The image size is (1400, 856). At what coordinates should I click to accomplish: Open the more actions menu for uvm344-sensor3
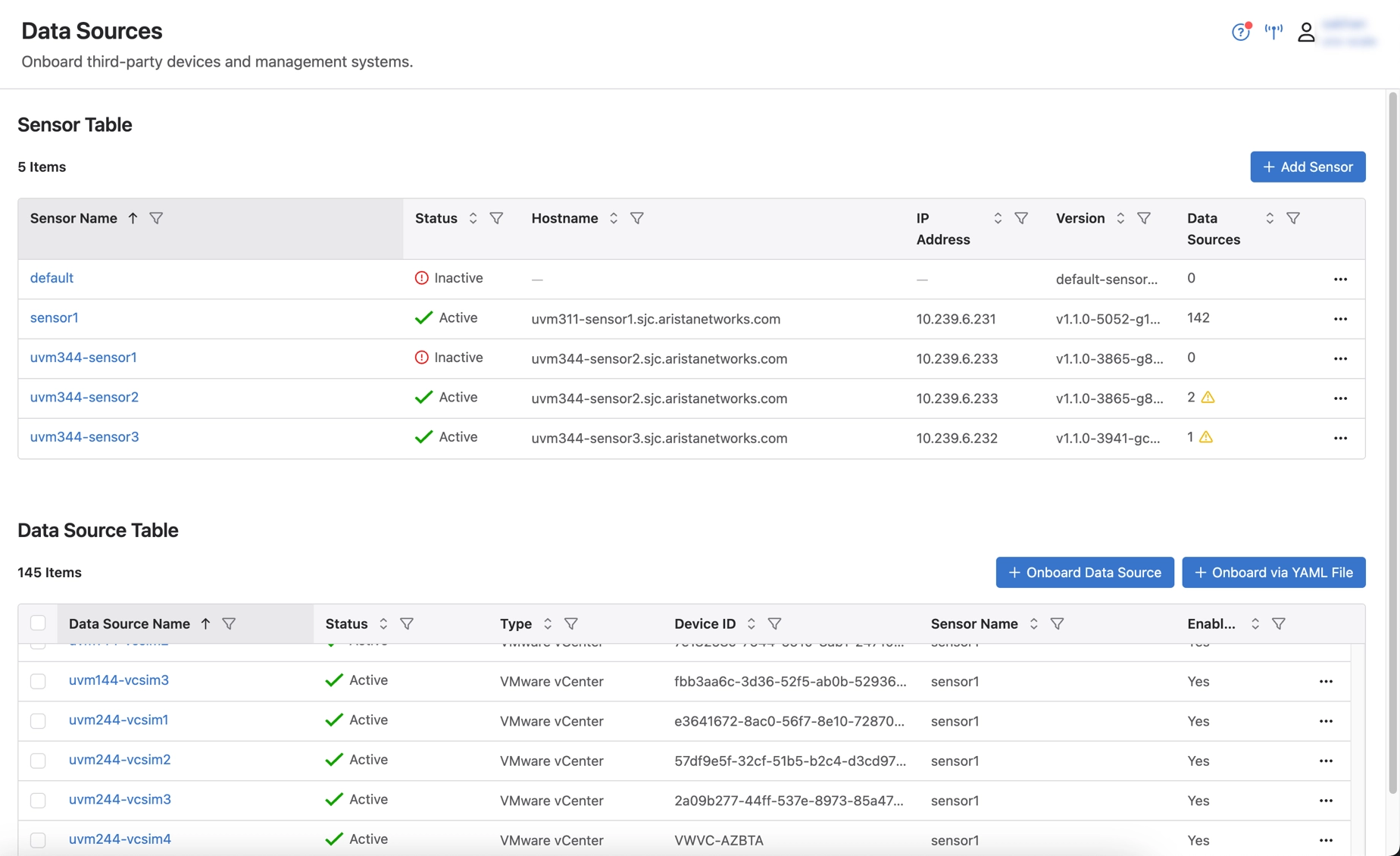pos(1340,438)
